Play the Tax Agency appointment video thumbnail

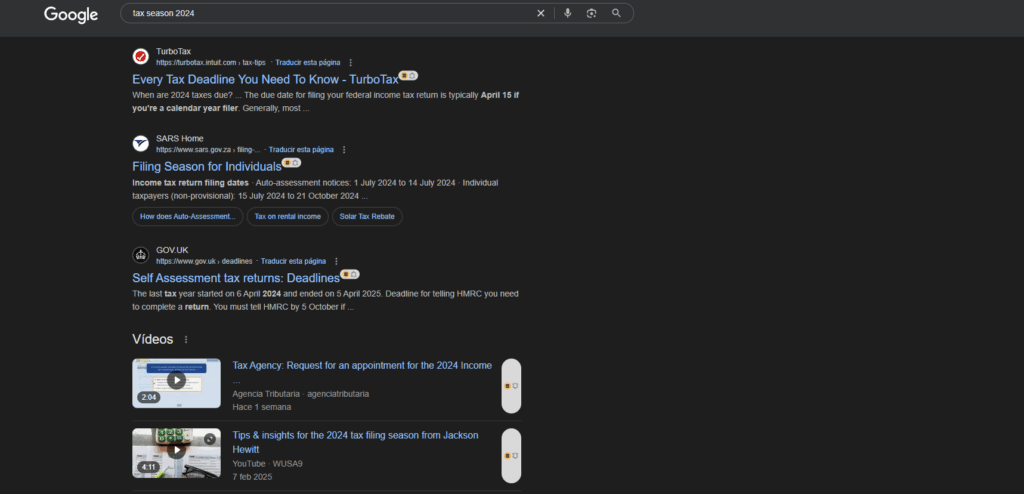coord(176,383)
